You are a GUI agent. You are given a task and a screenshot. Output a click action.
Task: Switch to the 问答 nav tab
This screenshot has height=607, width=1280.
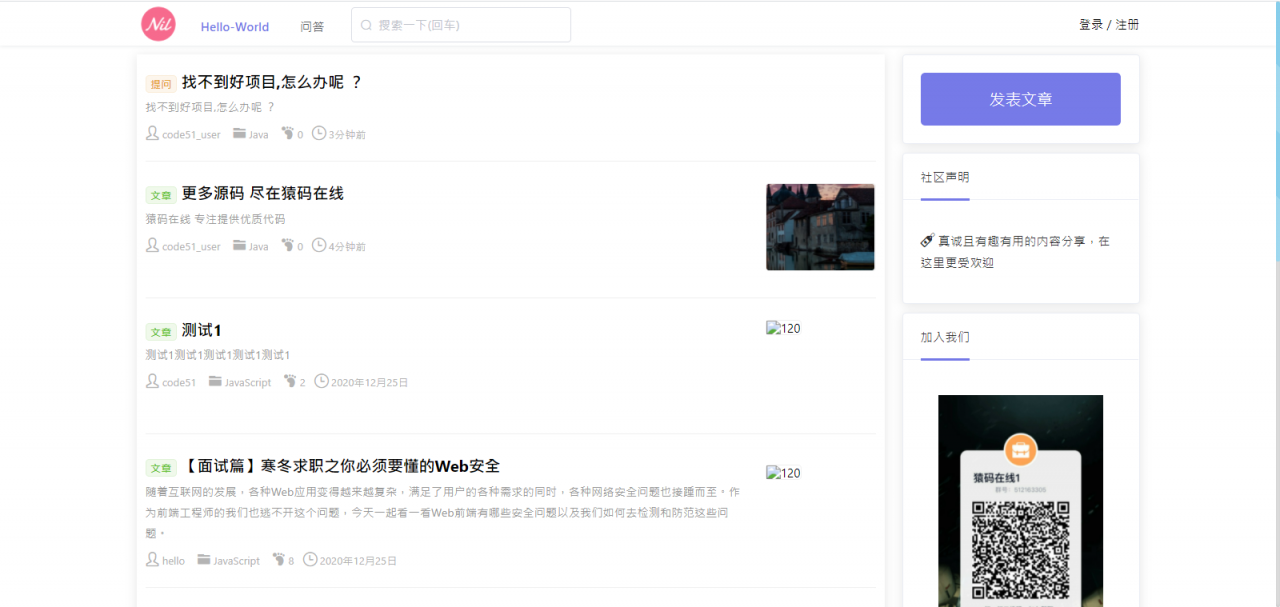pyautogui.click(x=312, y=27)
